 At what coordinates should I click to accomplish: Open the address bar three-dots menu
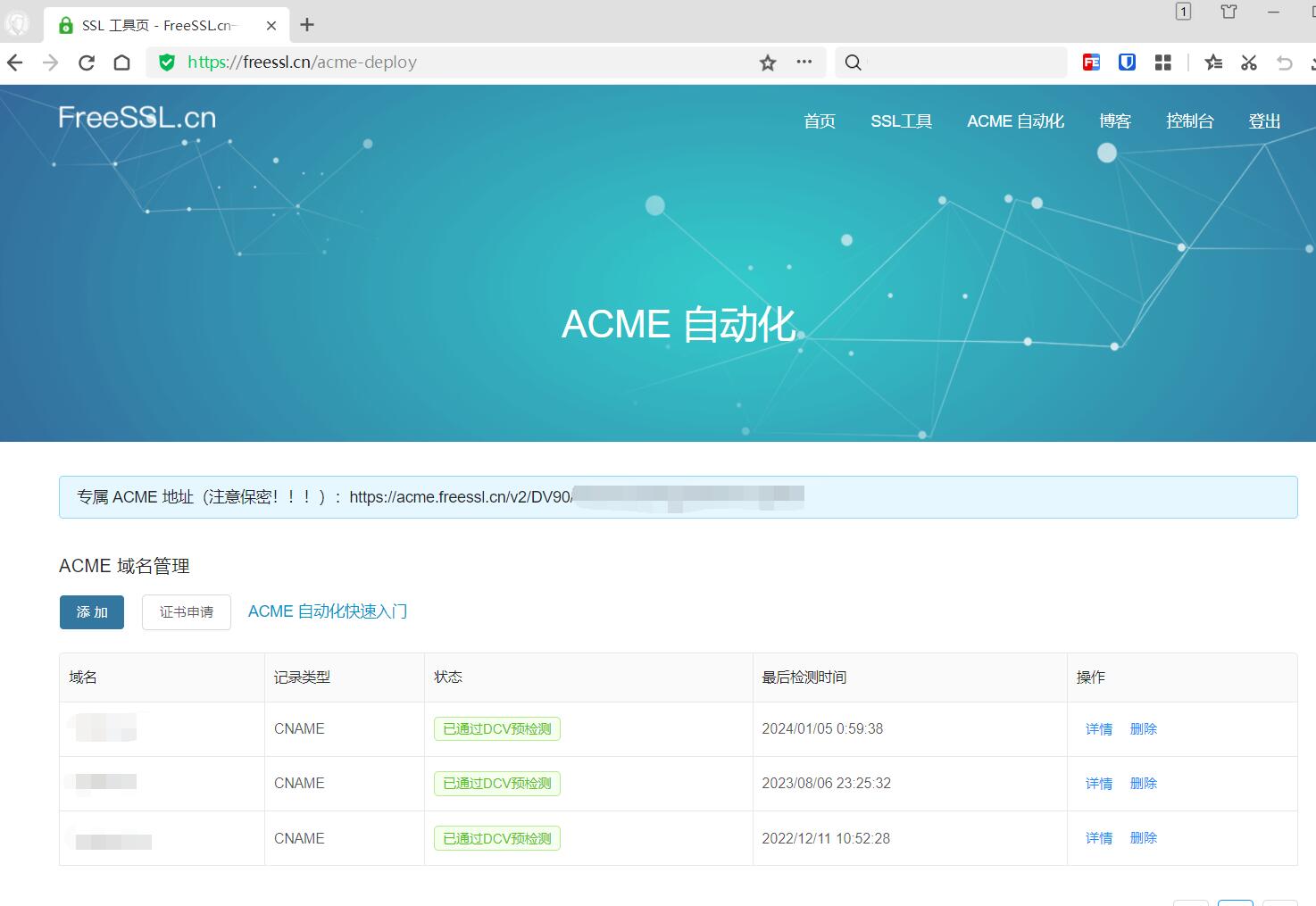tap(804, 62)
